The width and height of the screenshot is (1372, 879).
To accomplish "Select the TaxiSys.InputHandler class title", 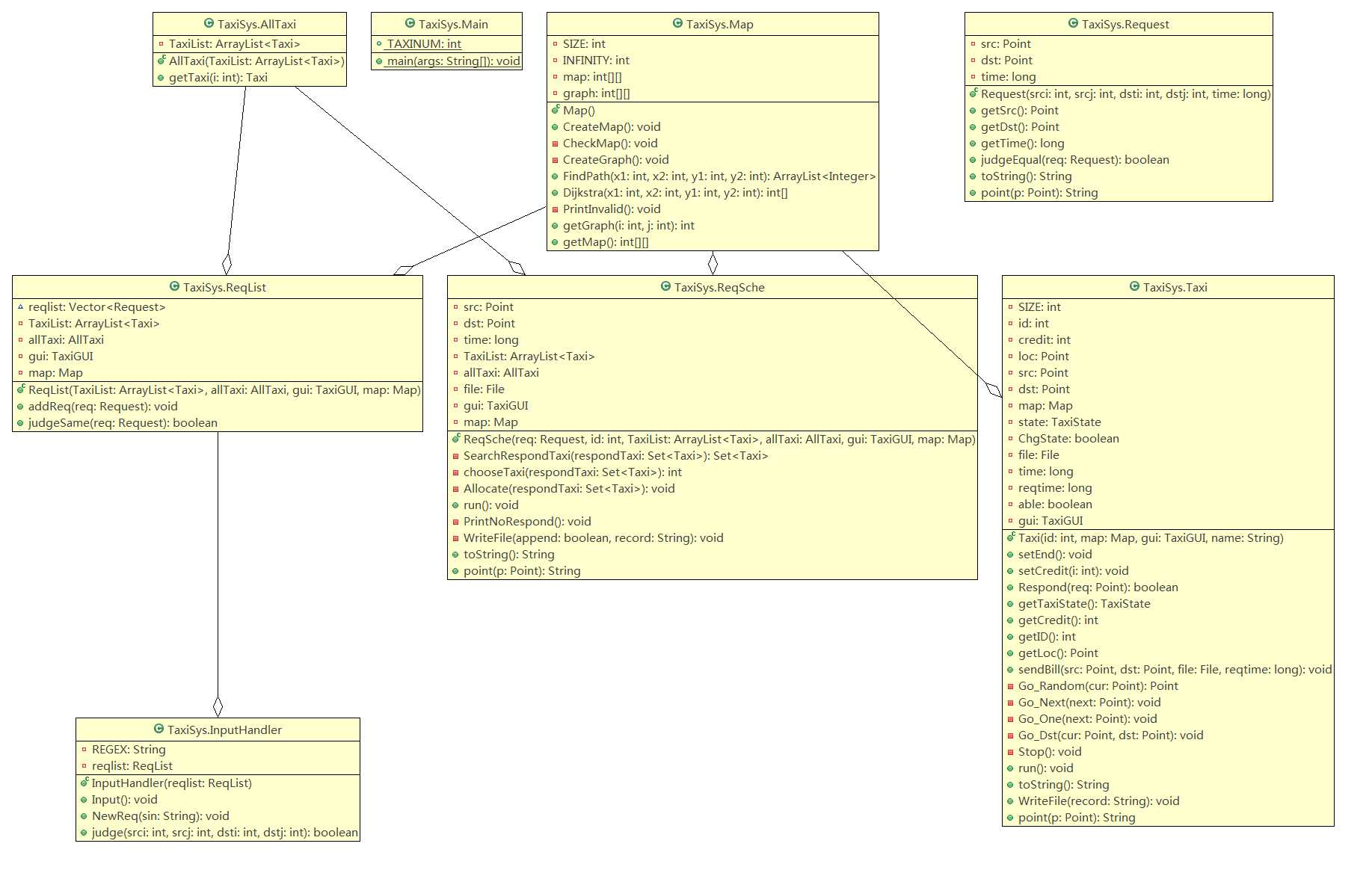I will (x=224, y=730).
